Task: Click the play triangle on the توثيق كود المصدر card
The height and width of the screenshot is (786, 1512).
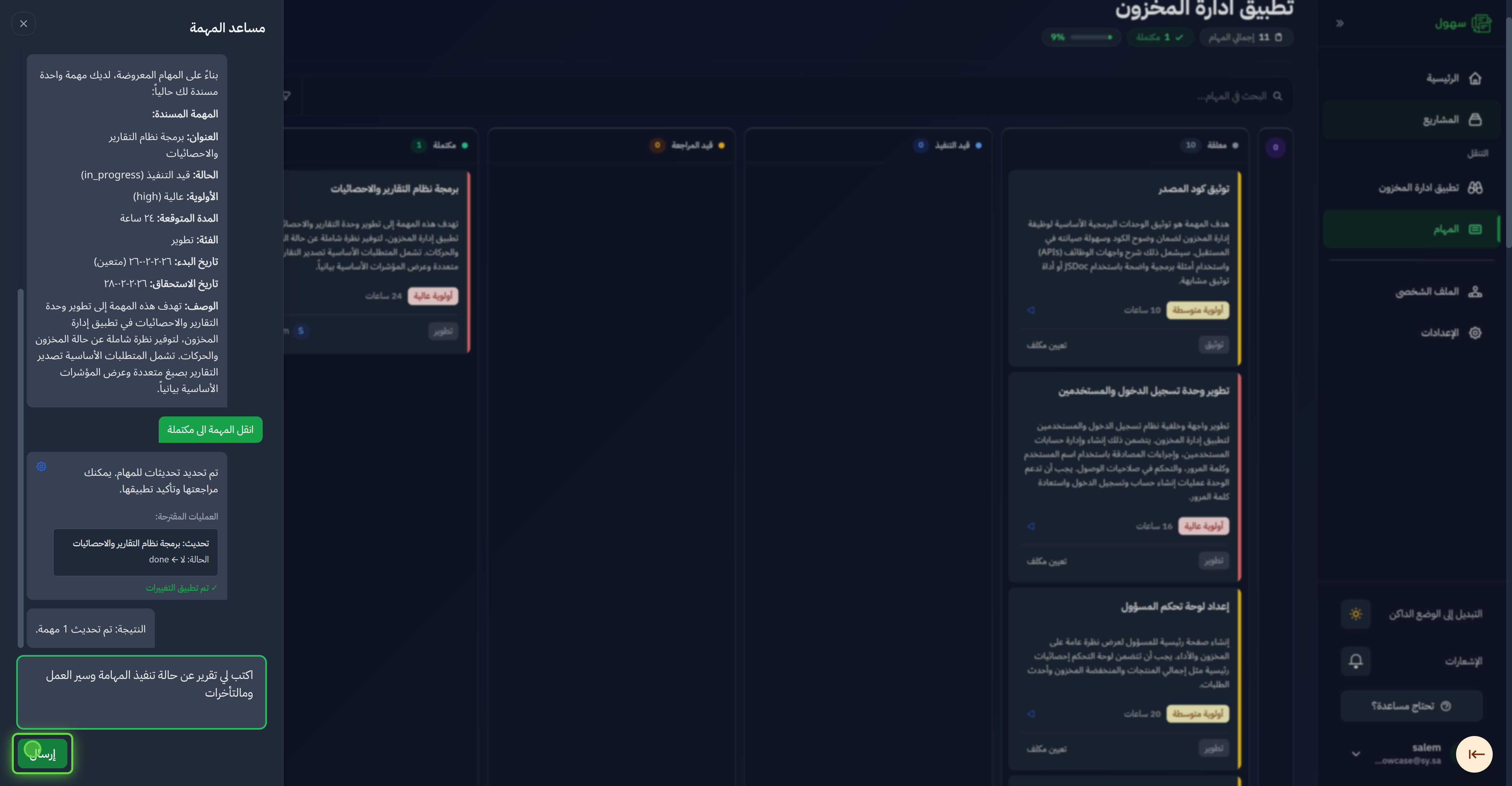Action: [x=1031, y=310]
